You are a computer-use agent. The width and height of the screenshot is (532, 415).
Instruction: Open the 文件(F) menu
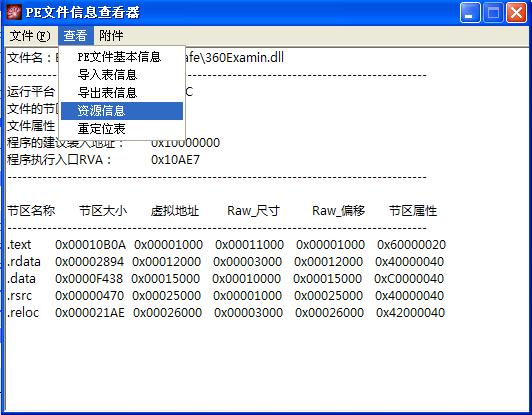coord(30,36)
